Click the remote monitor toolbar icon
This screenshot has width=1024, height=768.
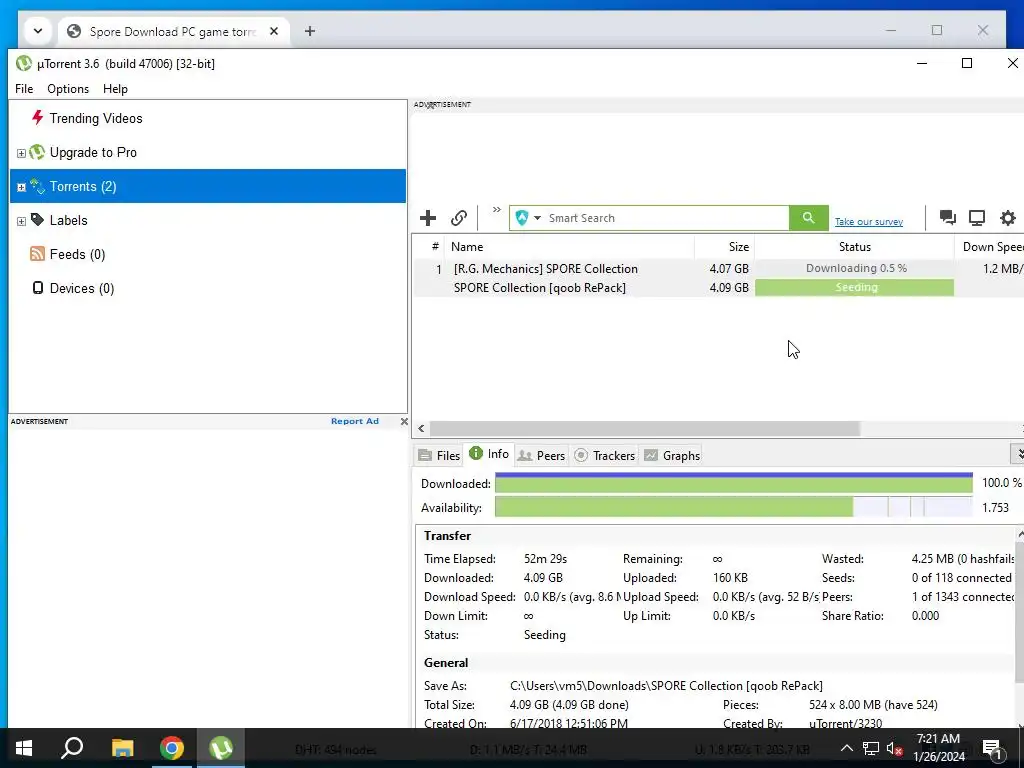(x=977, y=217)
